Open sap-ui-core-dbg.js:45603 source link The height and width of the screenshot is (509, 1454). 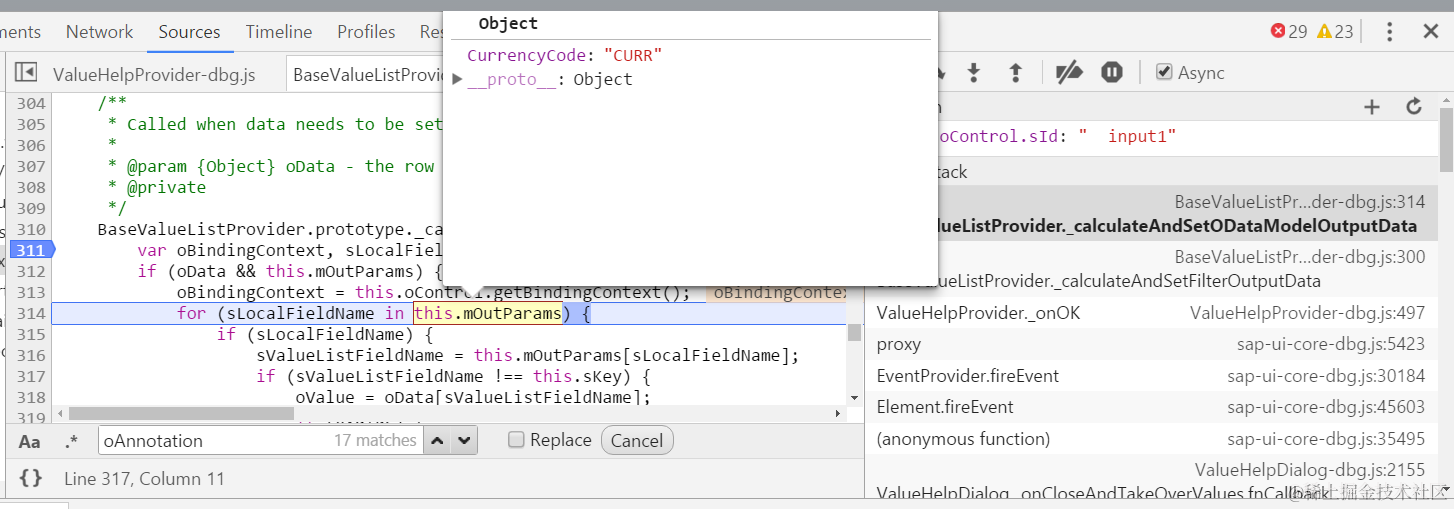(x=1326, y=406)
